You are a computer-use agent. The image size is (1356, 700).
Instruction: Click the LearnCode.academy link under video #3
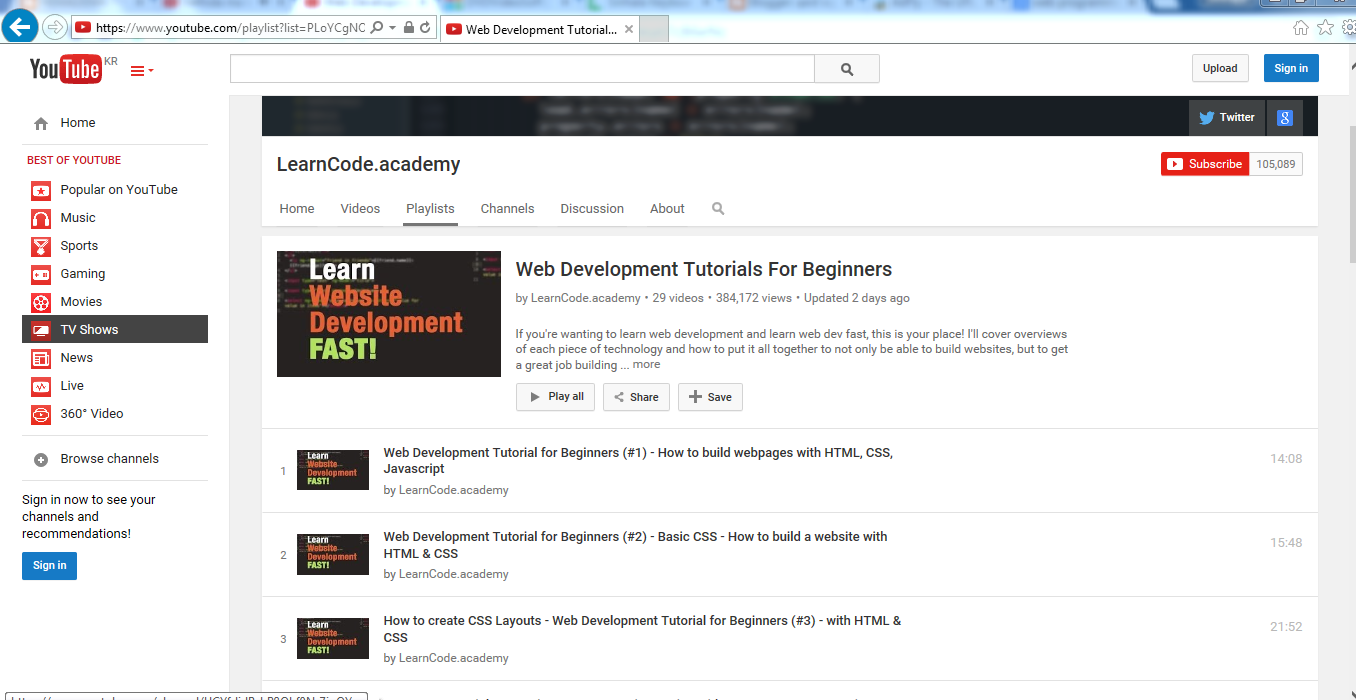[x=454, y=658]
